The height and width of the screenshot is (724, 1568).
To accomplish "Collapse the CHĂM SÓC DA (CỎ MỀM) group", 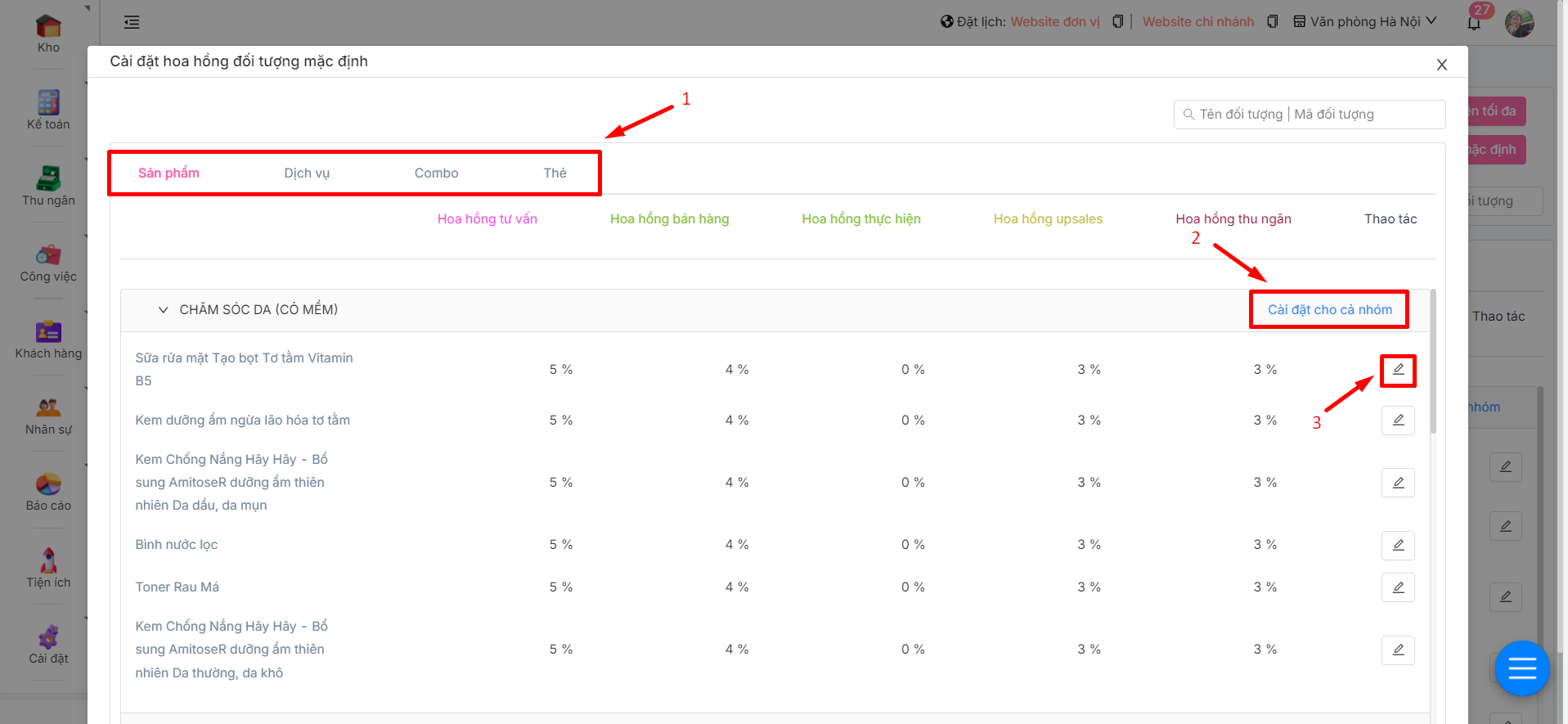I will point(163,310).
